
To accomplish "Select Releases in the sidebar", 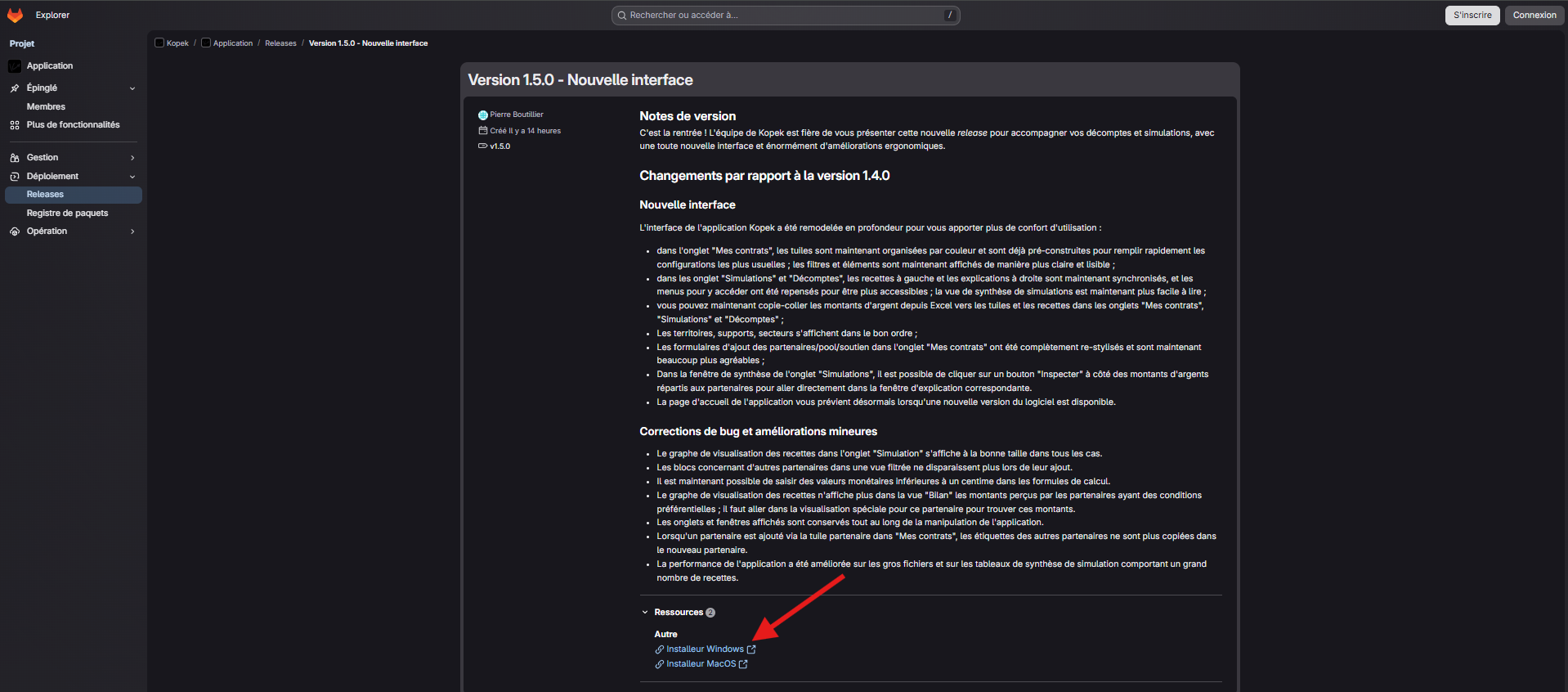I will 74,195.
